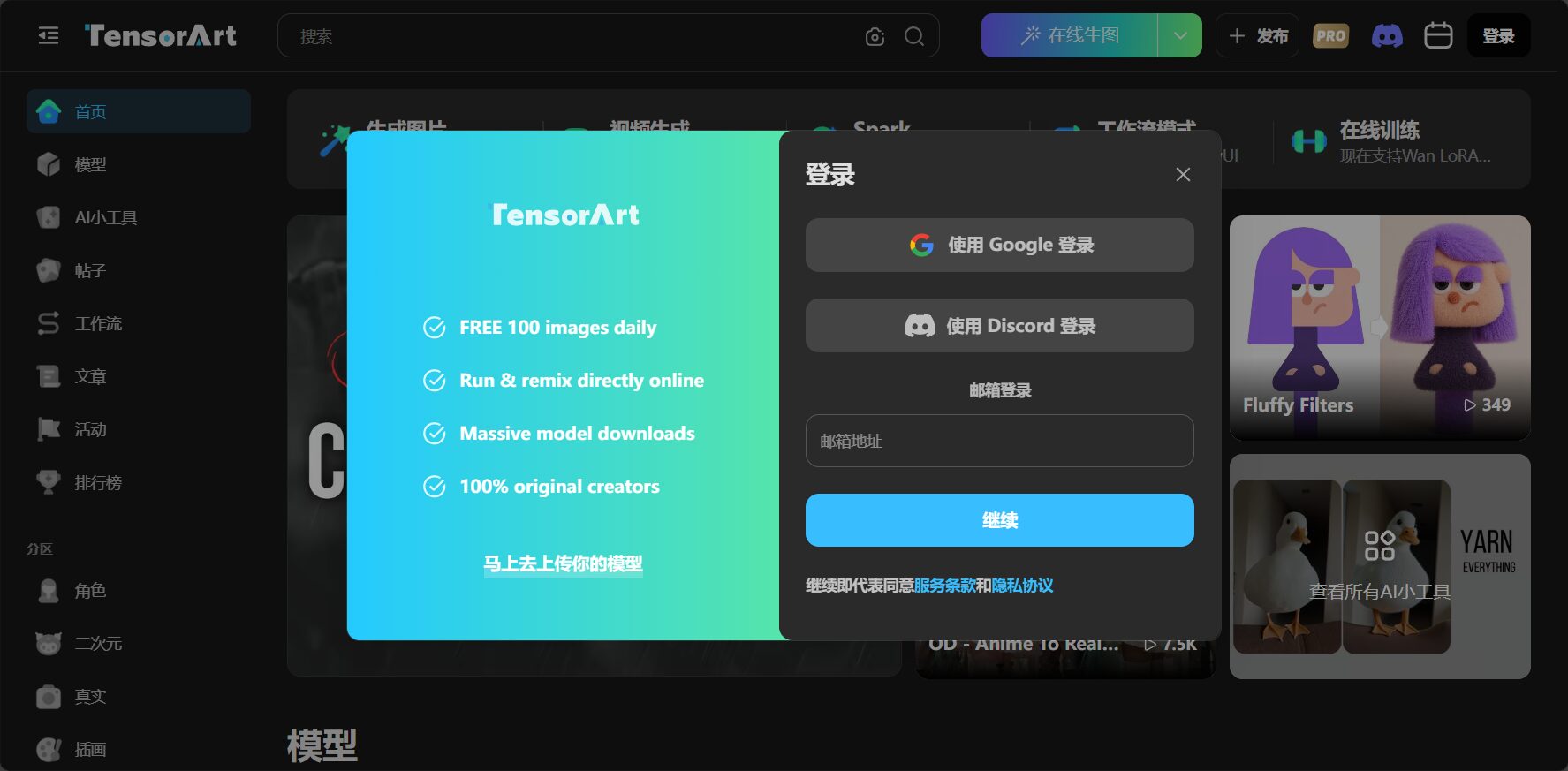Open 排行榜 in the sidebar
Screen dimensions: 1568x771
(139, 482)
